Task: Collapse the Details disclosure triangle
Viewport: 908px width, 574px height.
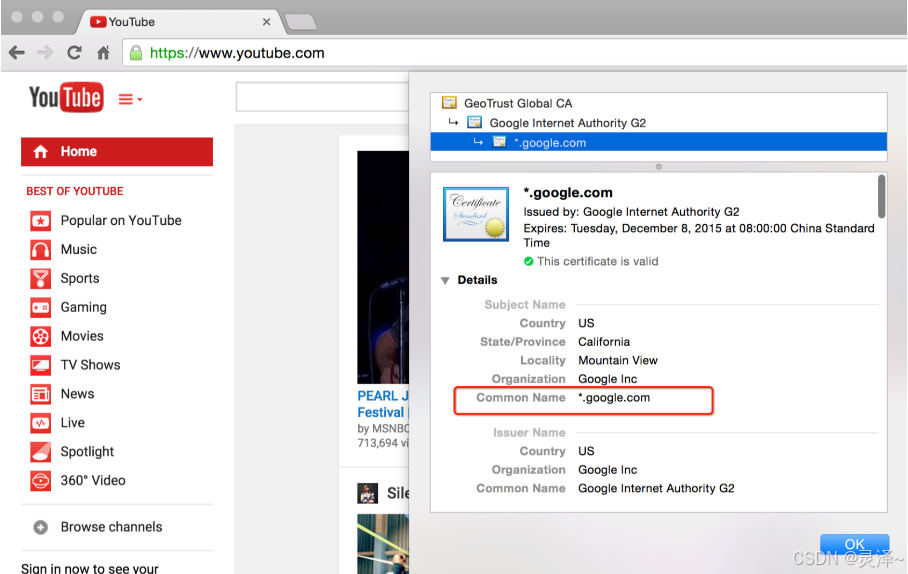Action: coord(445,281)
